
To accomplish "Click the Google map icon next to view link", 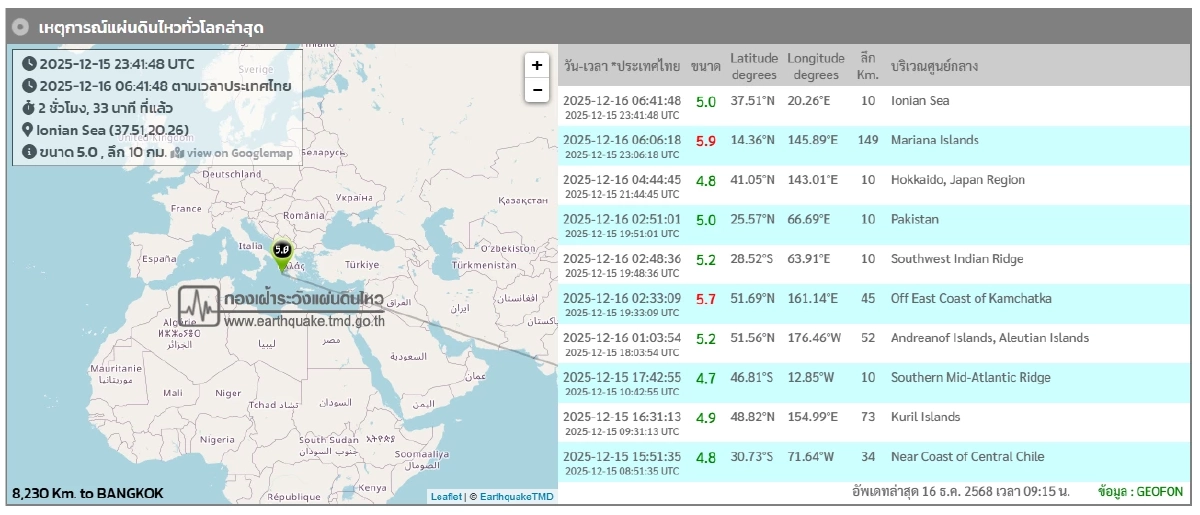I will [x=177, y=153].
